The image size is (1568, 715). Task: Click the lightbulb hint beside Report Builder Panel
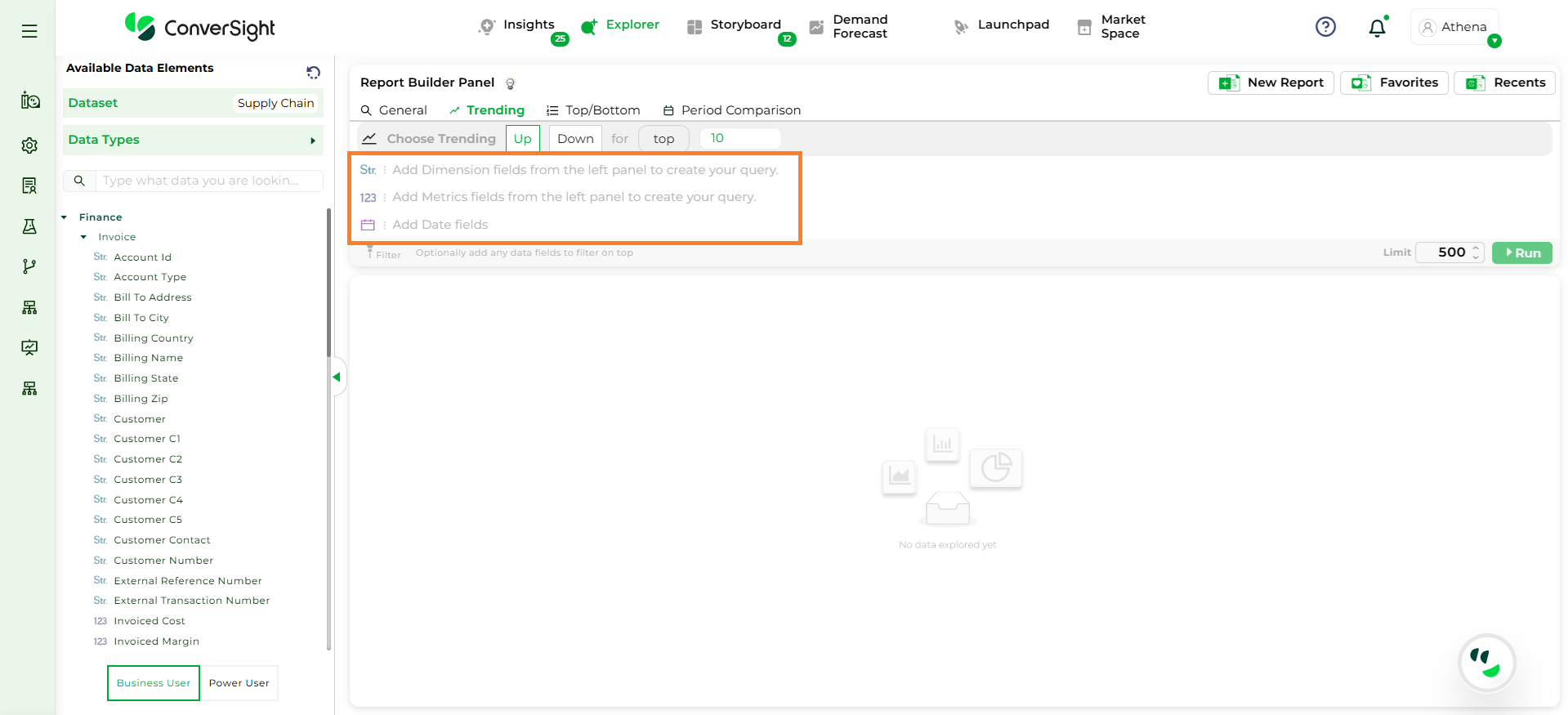(511, 83)
